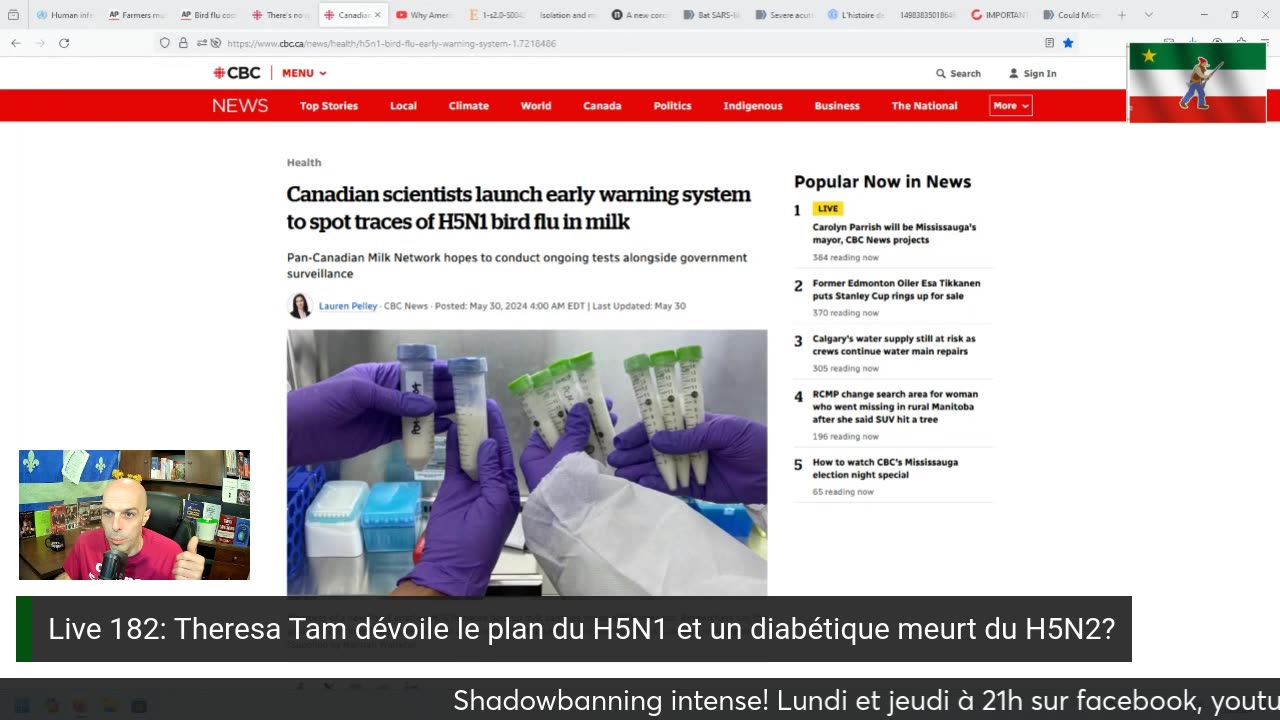Open Climate in news nav

469,105
